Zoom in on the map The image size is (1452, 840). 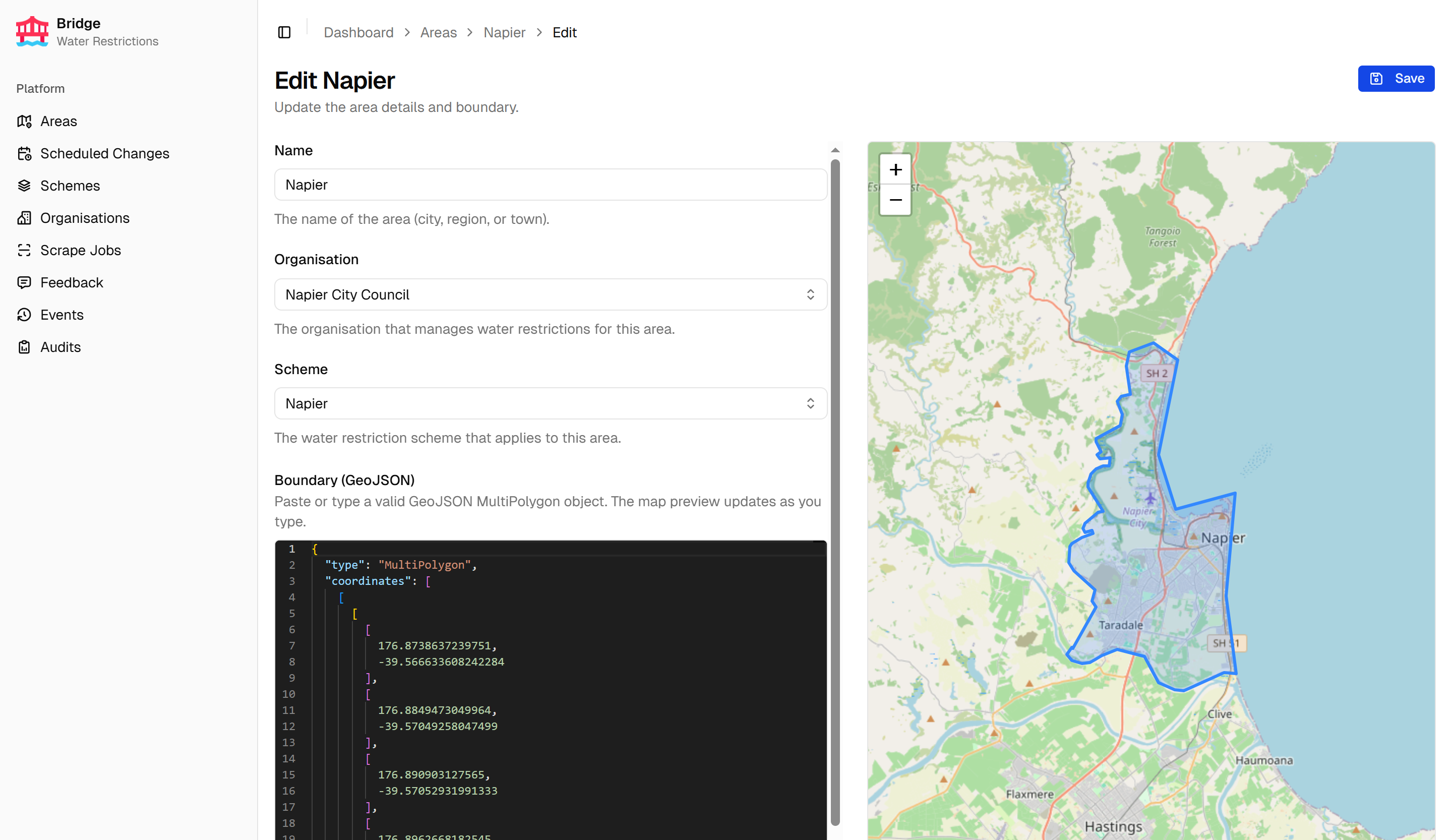895,169
